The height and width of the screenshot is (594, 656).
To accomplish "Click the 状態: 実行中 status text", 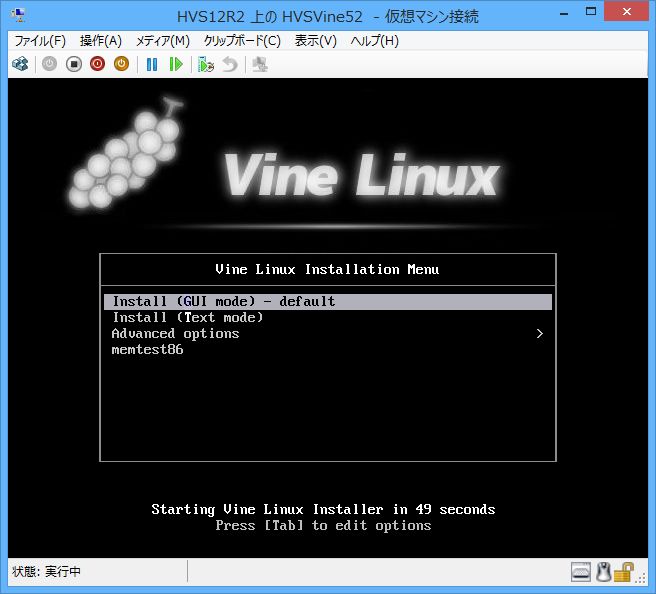I will (46, 571).
